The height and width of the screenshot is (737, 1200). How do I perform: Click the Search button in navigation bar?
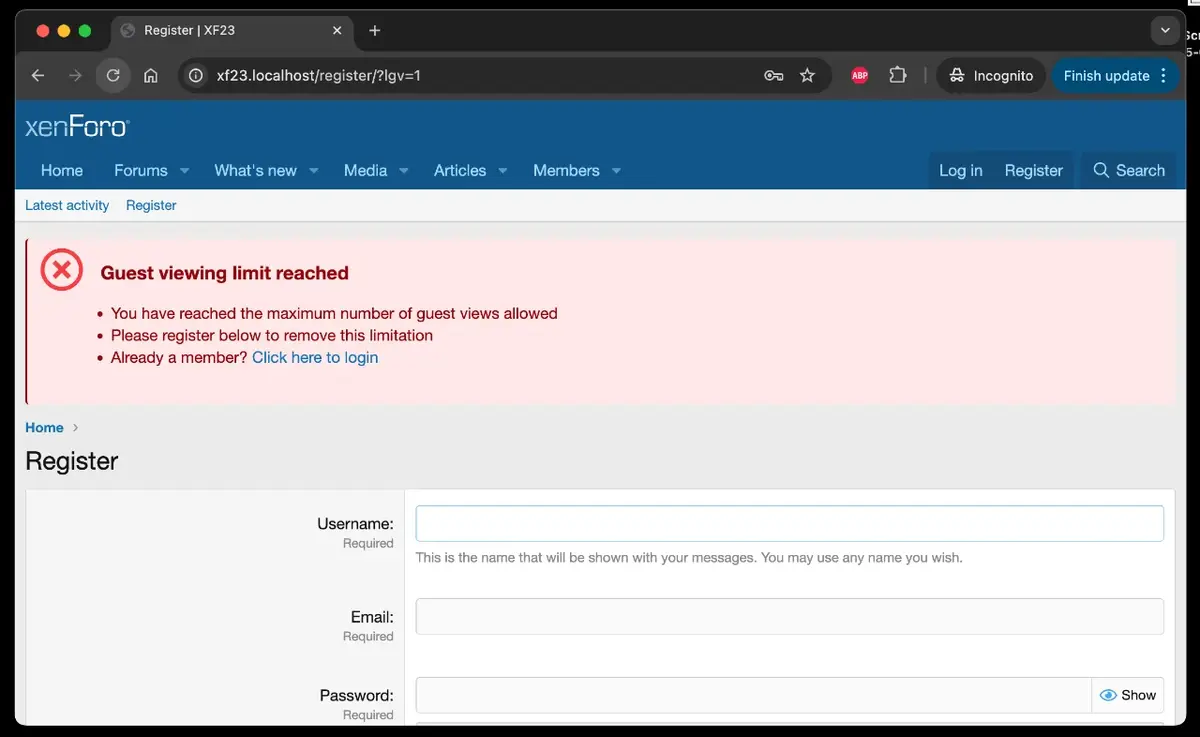(1129, 171)
